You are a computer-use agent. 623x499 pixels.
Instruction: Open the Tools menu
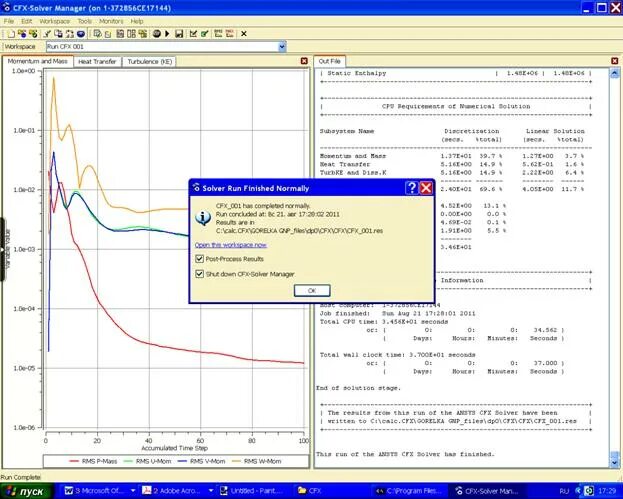[x=85, y=21]
